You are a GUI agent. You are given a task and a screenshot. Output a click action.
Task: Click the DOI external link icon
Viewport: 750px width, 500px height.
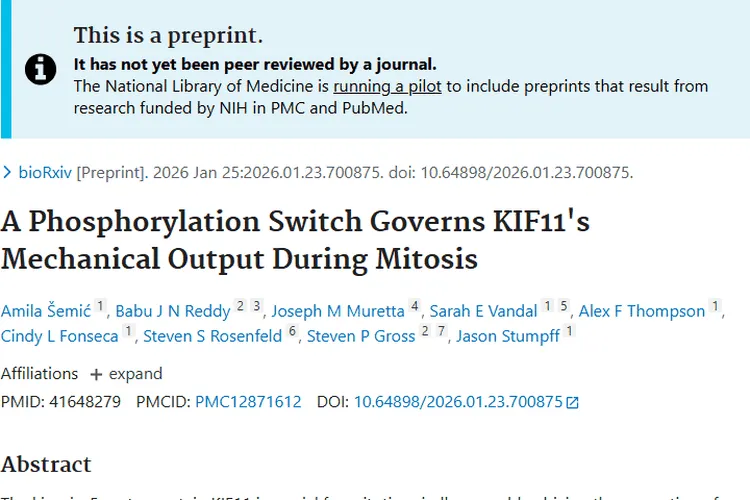(573, 403)
